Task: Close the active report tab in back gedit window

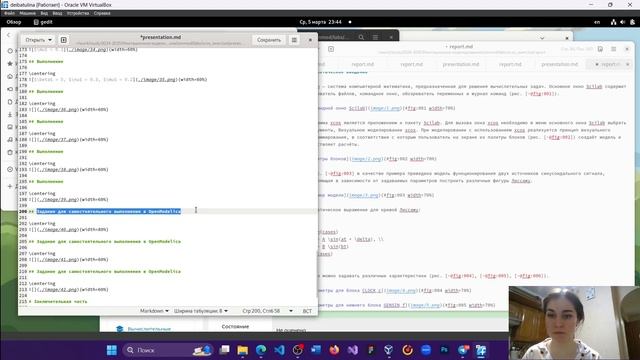Action: (627, 64)
